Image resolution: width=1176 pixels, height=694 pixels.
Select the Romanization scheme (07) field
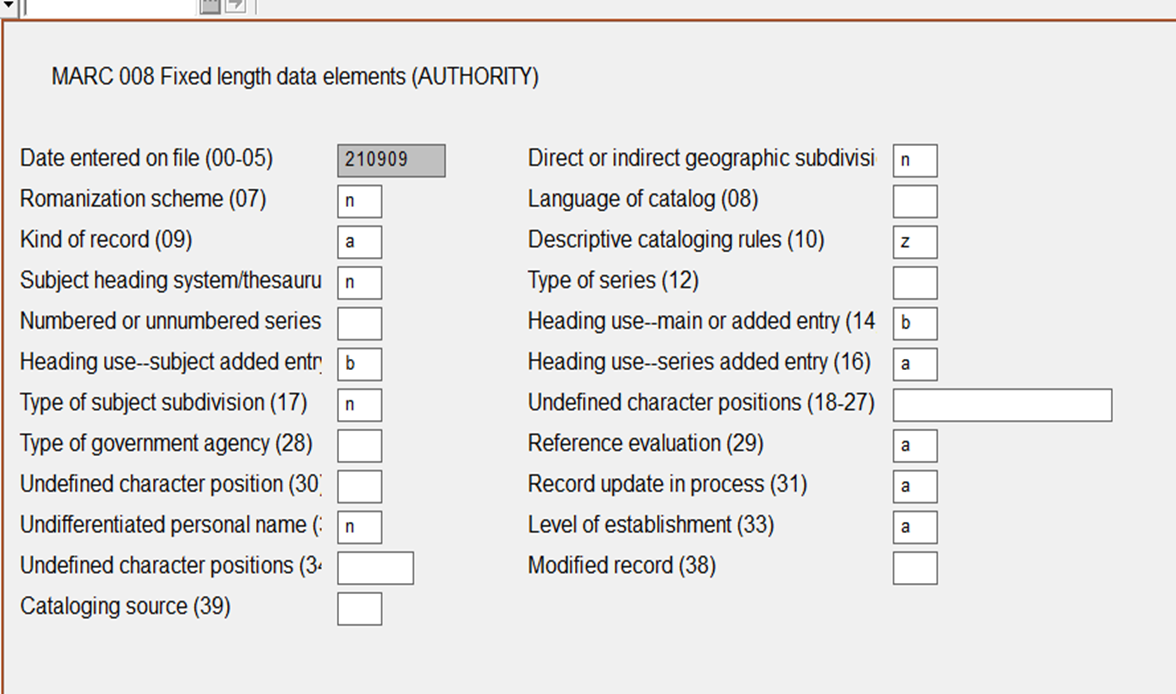(x=359, y=201)
